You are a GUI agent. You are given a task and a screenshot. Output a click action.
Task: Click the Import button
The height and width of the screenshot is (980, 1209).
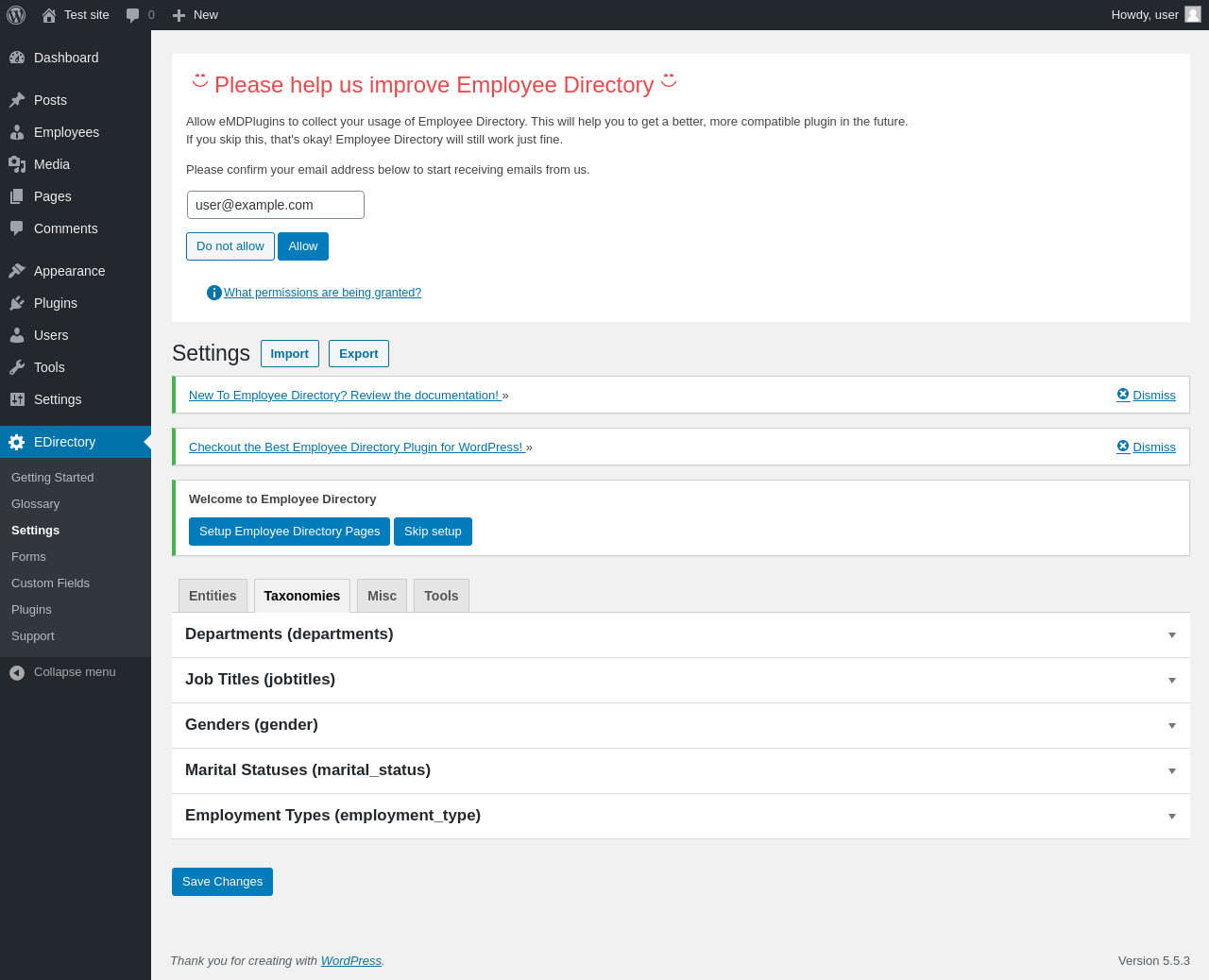pos(290,353)
